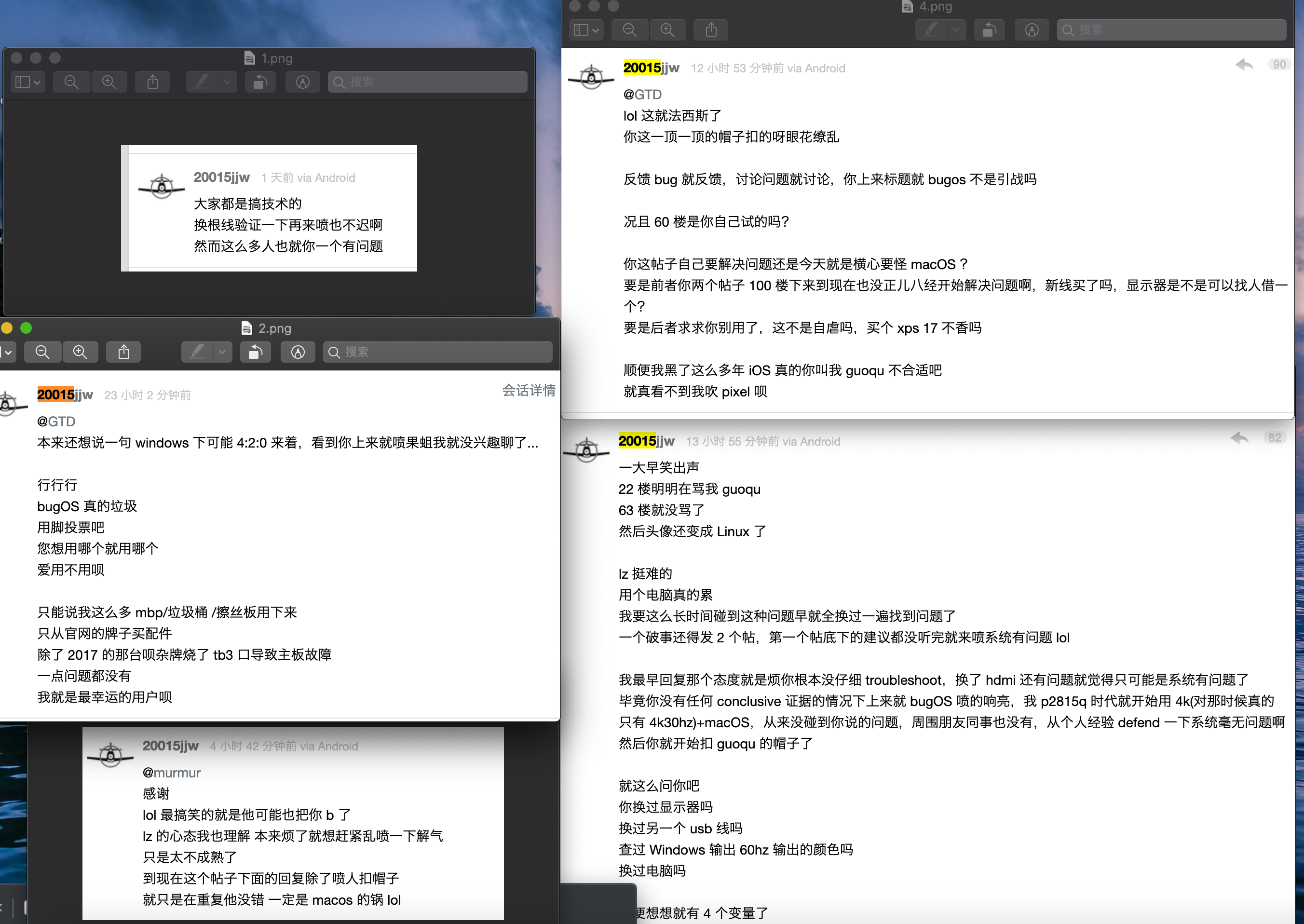Viewport: 1304px width, 924px height.
Task: Focus the search field in 2.png
Action: [x=438, y=352]
